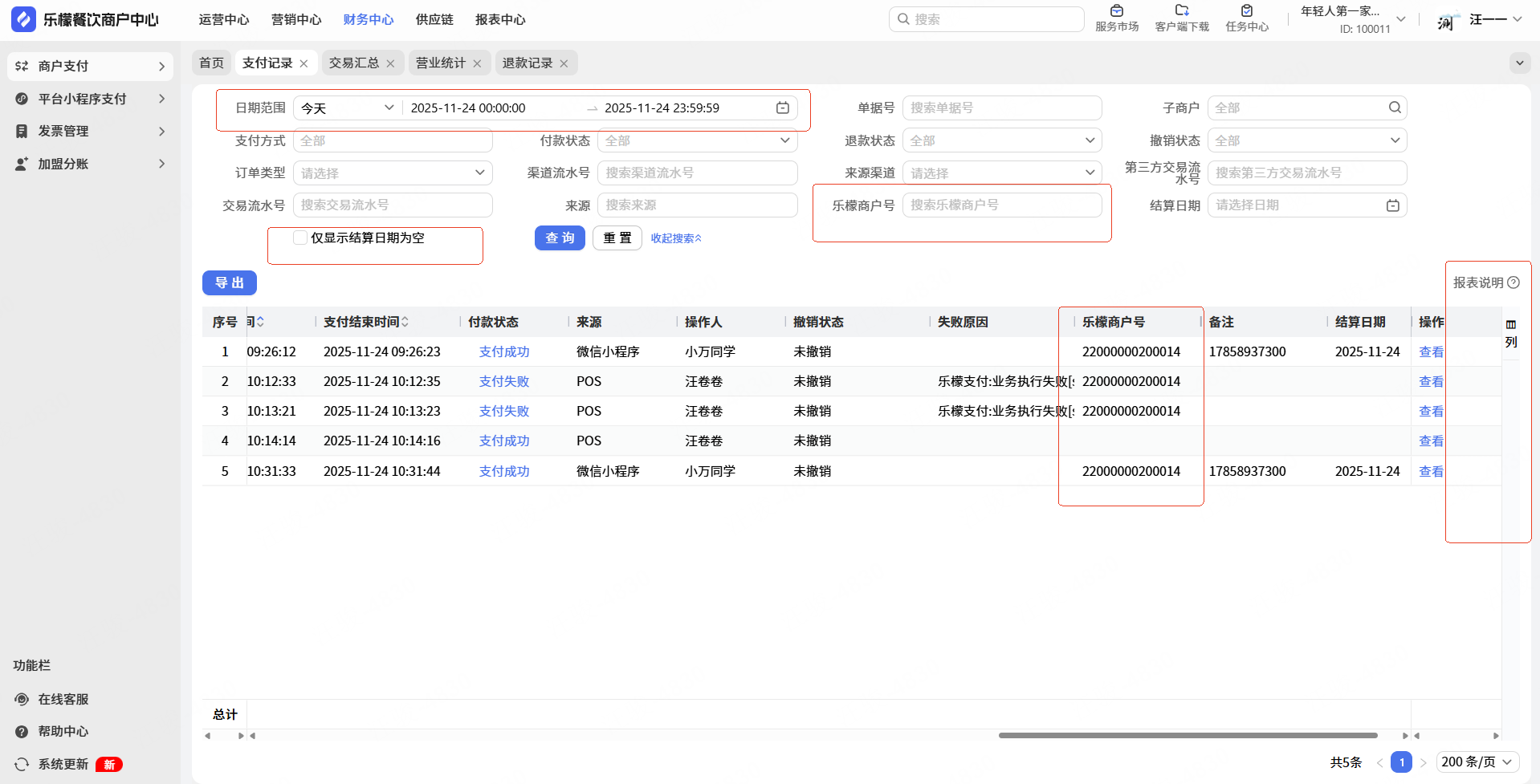Click the horizontal table scrollbar
This screenshot has width=1540, height=784.
tap(1188, 735)
